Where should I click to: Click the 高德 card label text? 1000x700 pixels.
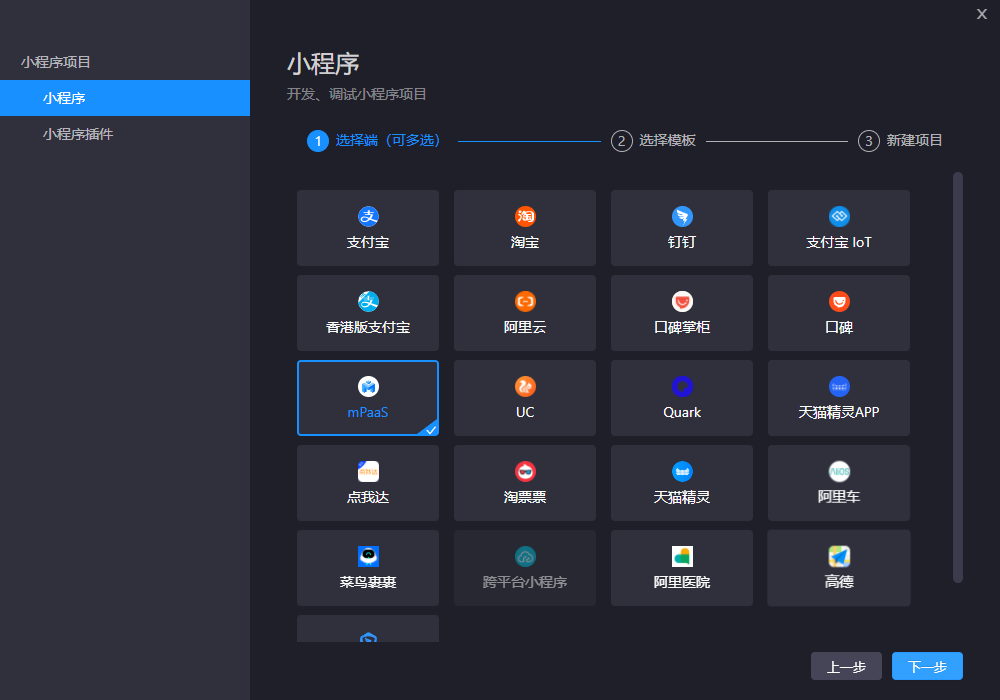pos(839,581)
